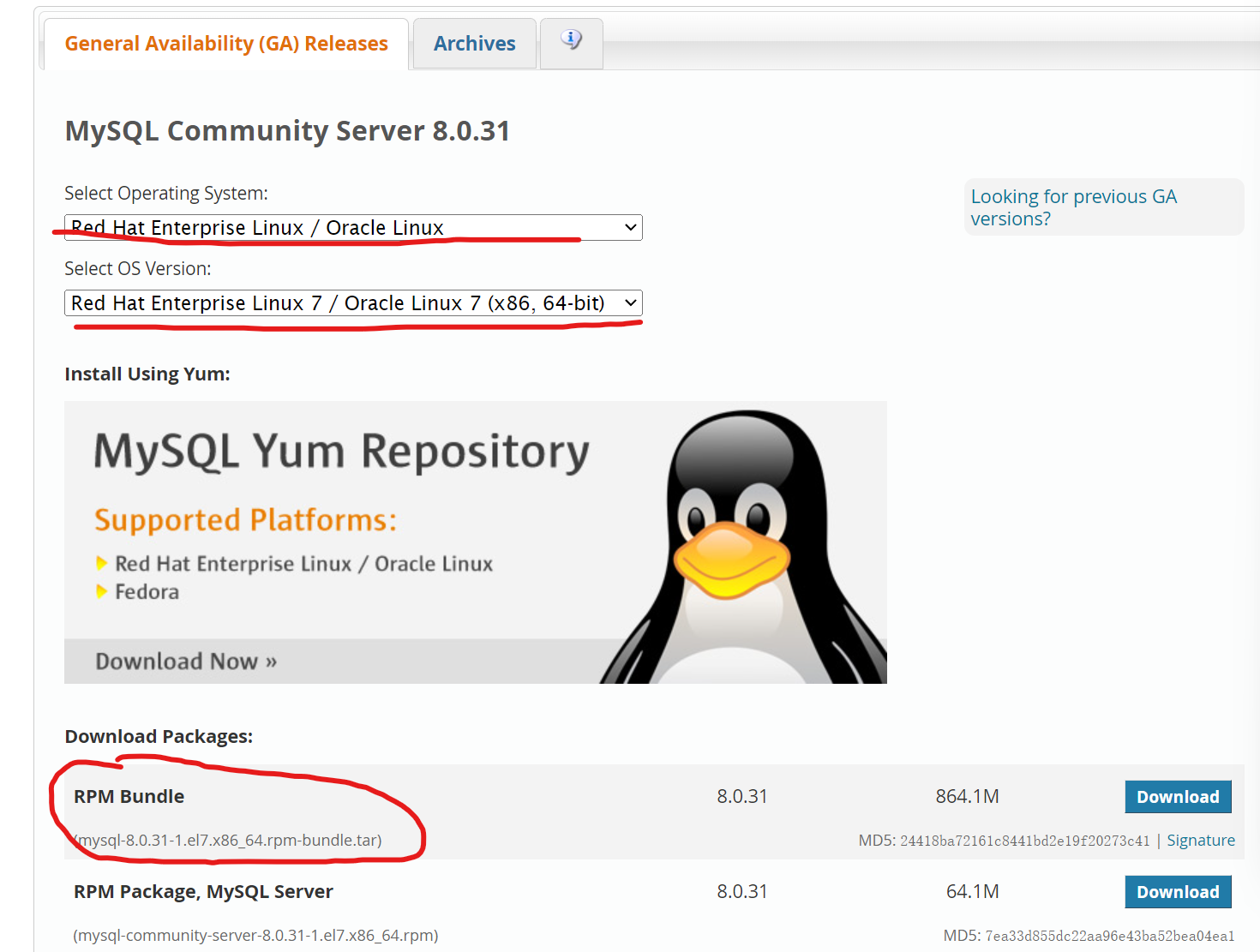Viewport: 1260px width, 952px height.
Task: Click Supported Platforms text in banner
Action: 246,521
